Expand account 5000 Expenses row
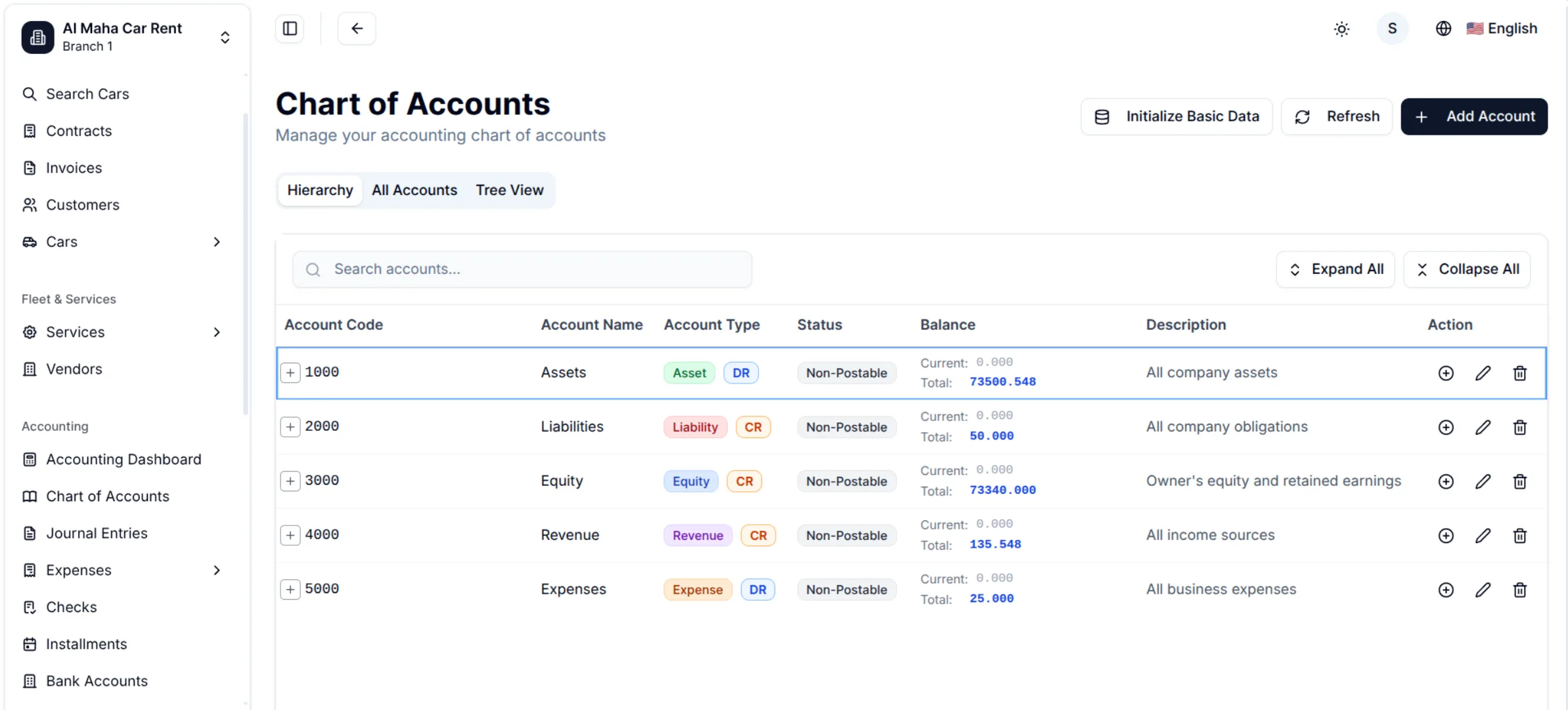1568x710 pixels. tap(290, 589)
